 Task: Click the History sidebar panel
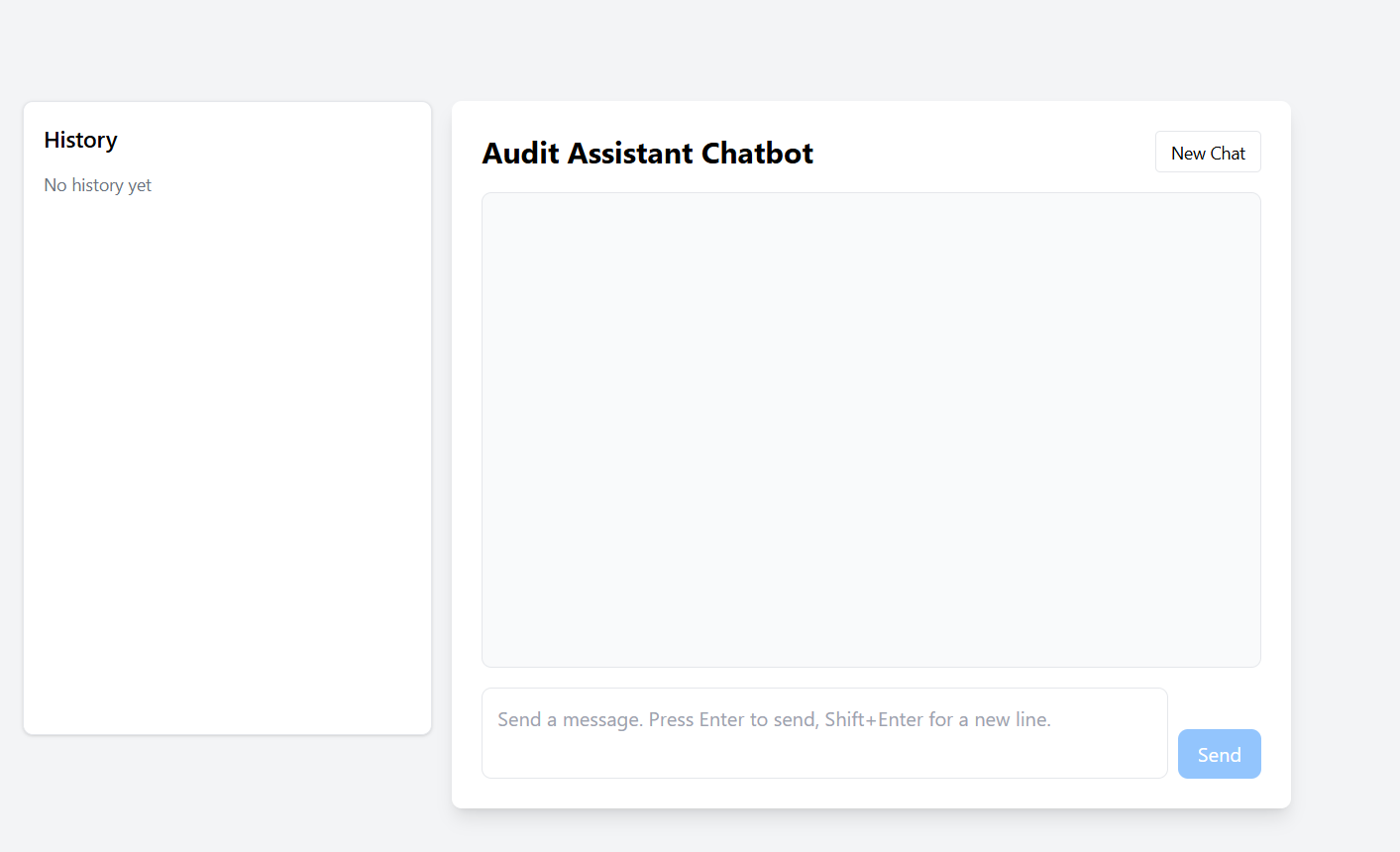(227, 416)
